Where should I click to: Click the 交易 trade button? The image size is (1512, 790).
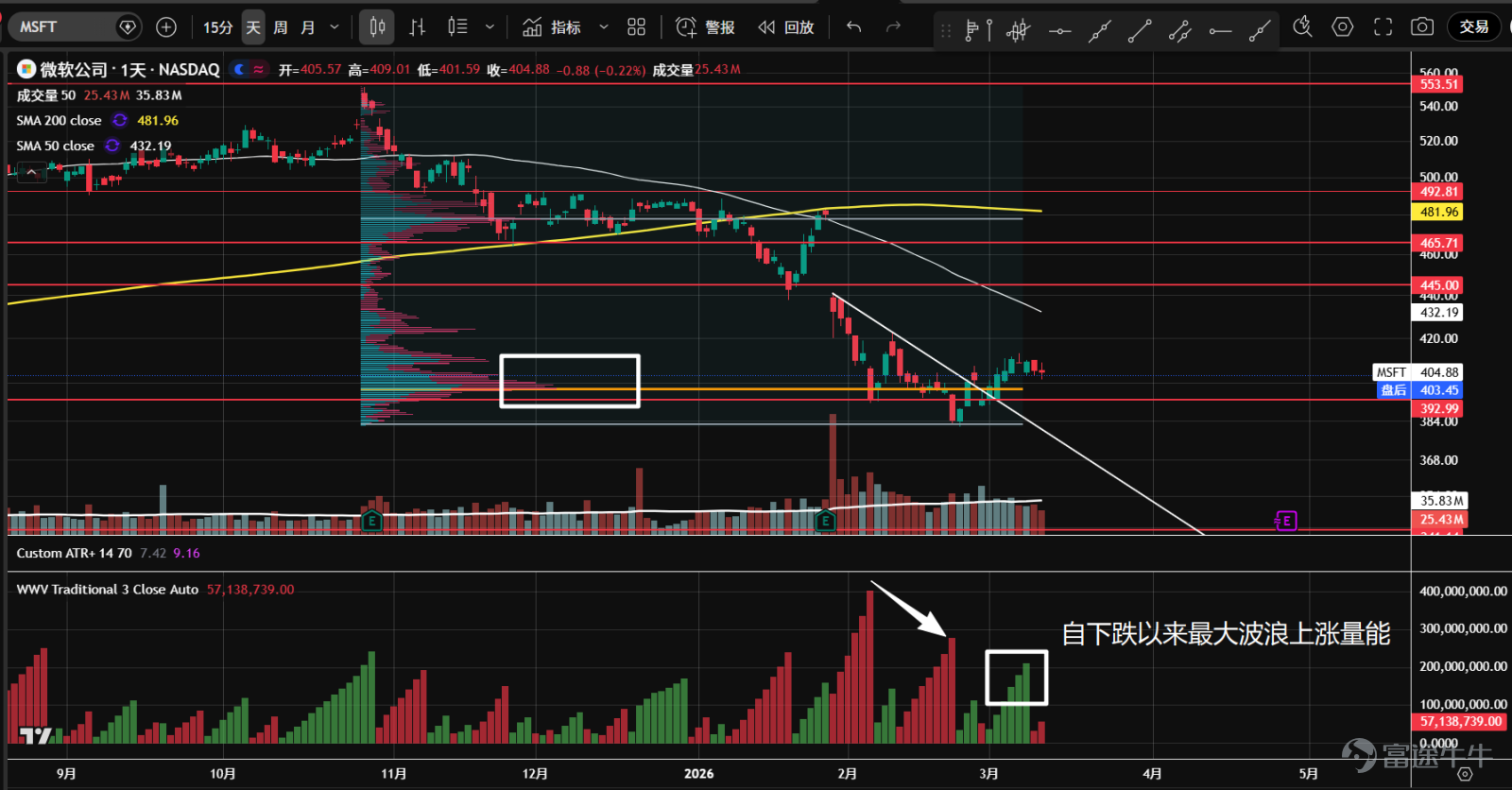click(x=1474, y=27)
